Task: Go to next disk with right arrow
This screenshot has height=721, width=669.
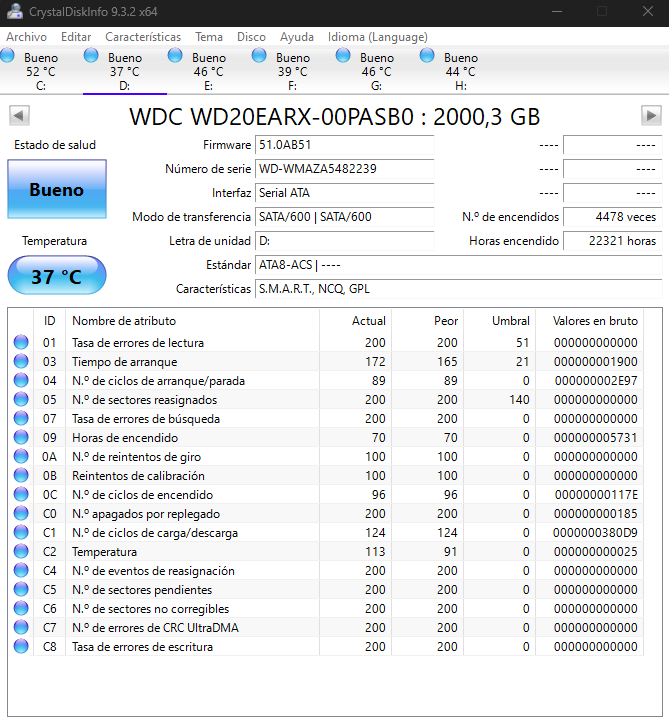Action: point(651,115)
